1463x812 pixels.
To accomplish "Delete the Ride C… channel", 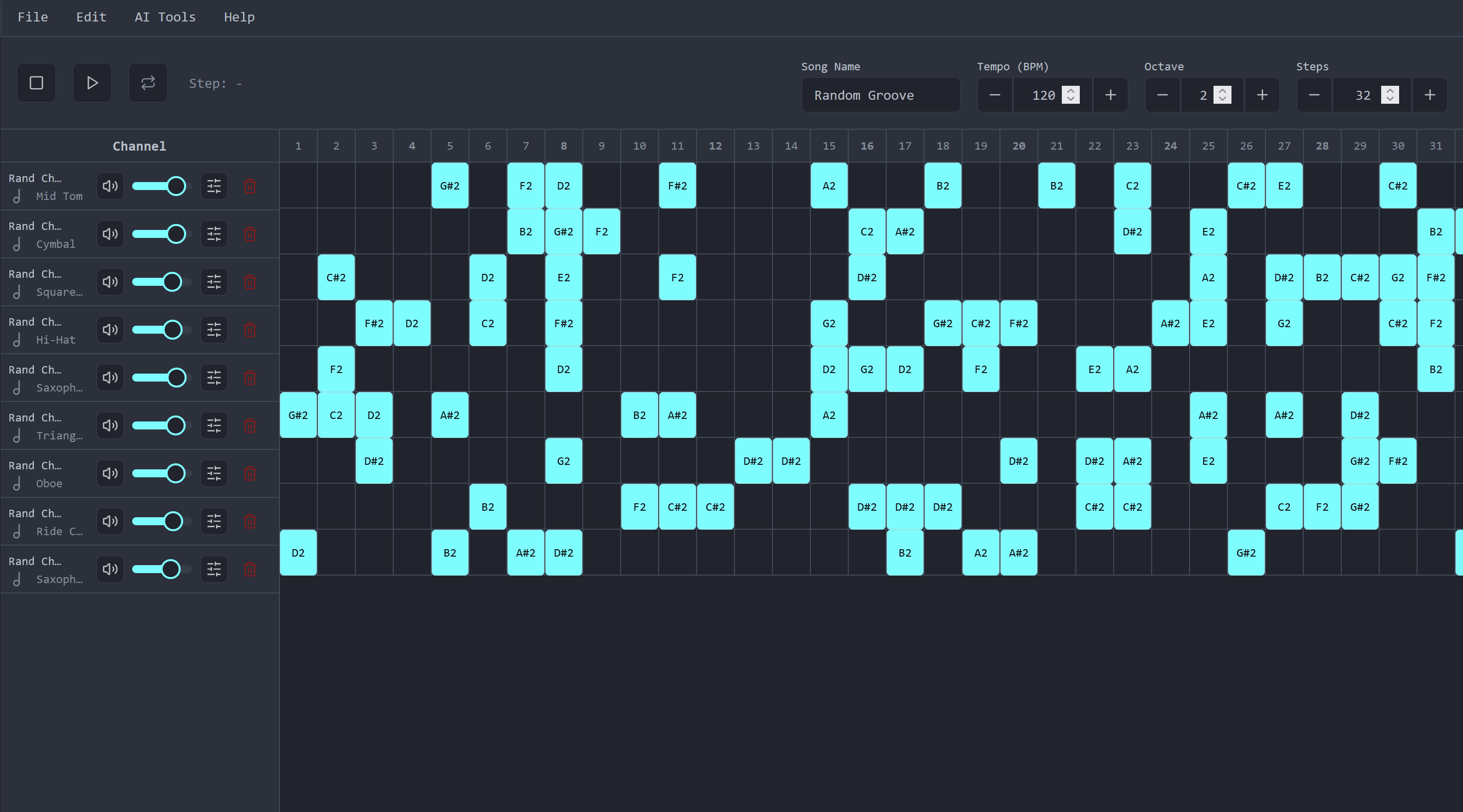I will click(250, 521).
